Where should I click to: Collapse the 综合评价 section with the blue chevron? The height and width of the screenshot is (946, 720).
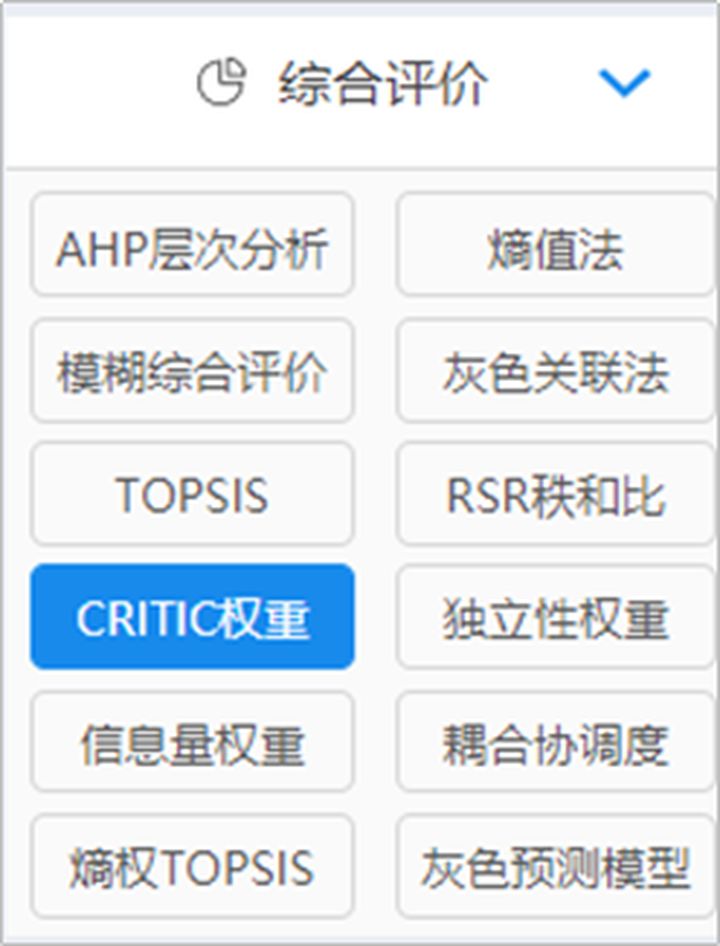click(624, 83)
